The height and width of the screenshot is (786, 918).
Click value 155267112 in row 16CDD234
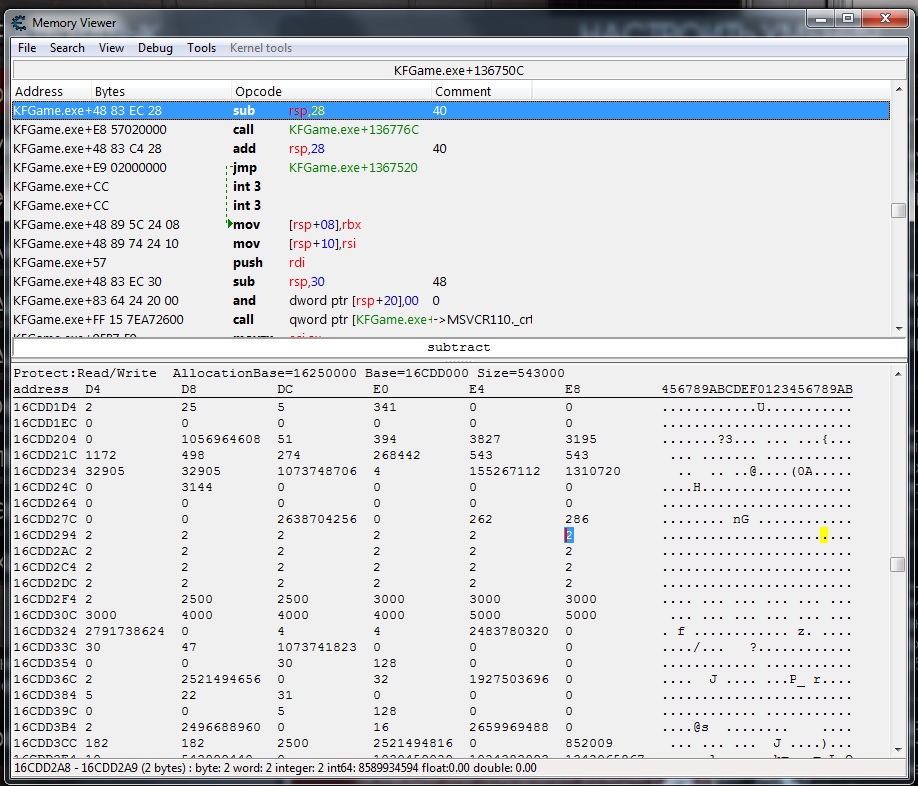pos(505,471)
